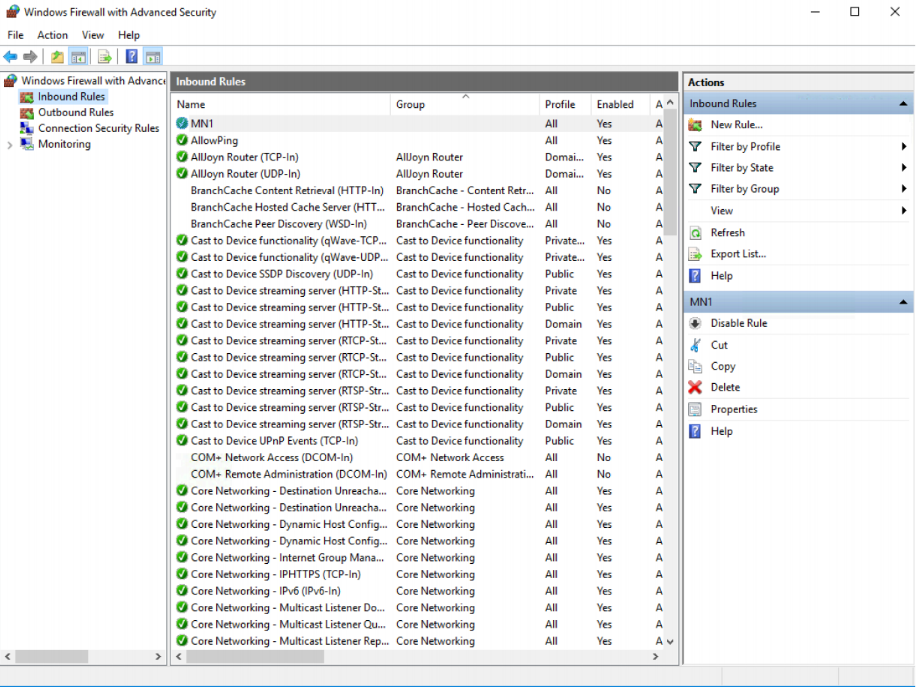The image size is (917, 688).
Task: Sort rules by the Enabled column header
Action: point(620,104)
